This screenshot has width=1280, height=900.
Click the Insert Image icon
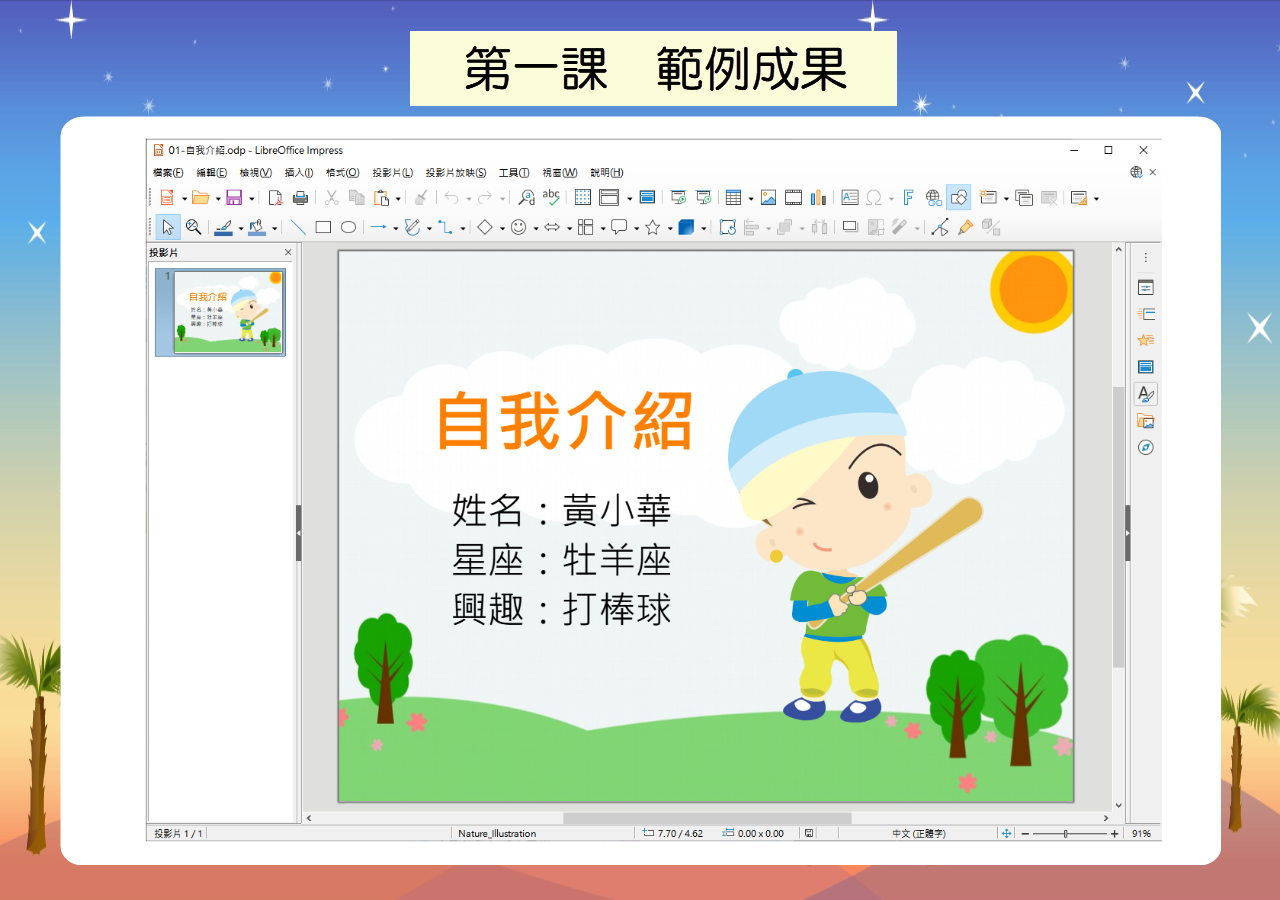click(768, 198)
